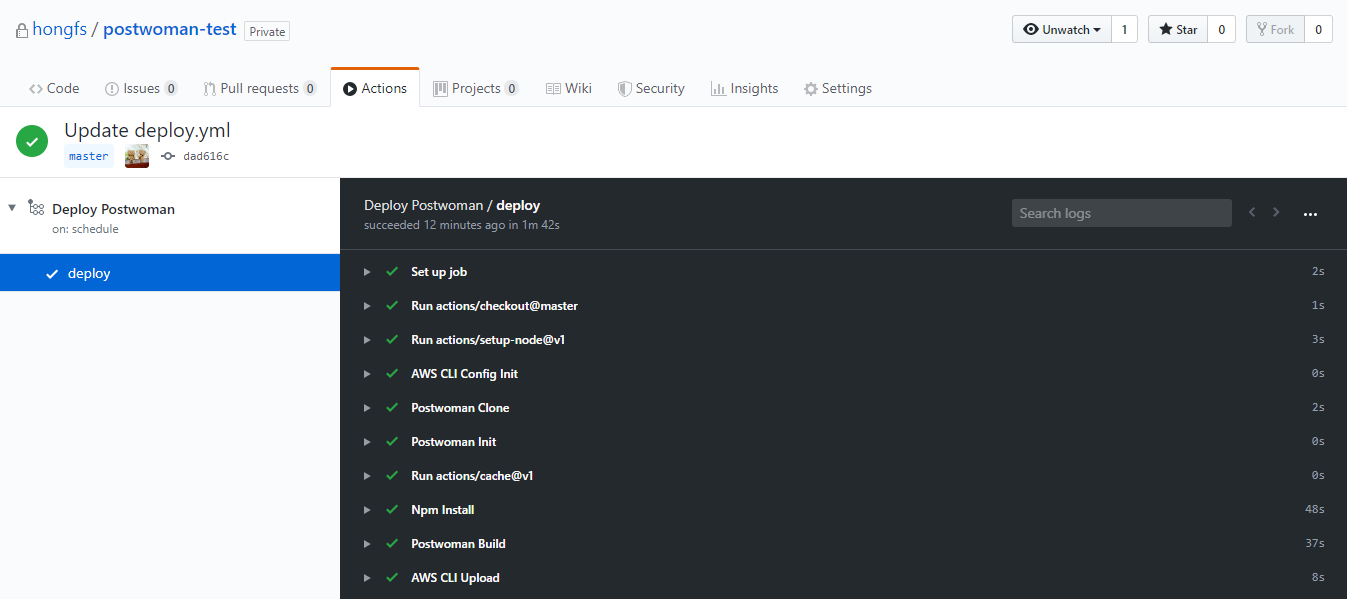
Task: Expand the Set up job step
Action: [x=367, y=272]
